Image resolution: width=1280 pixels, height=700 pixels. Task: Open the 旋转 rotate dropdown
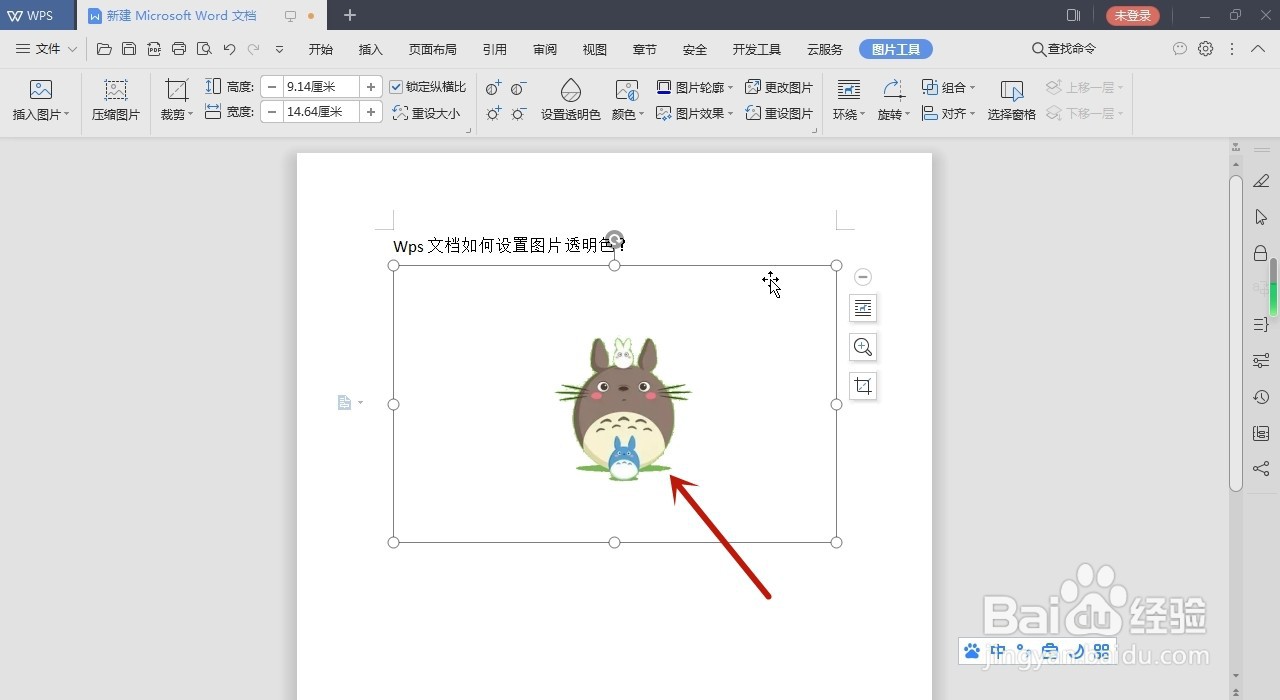tap(894, 114)
